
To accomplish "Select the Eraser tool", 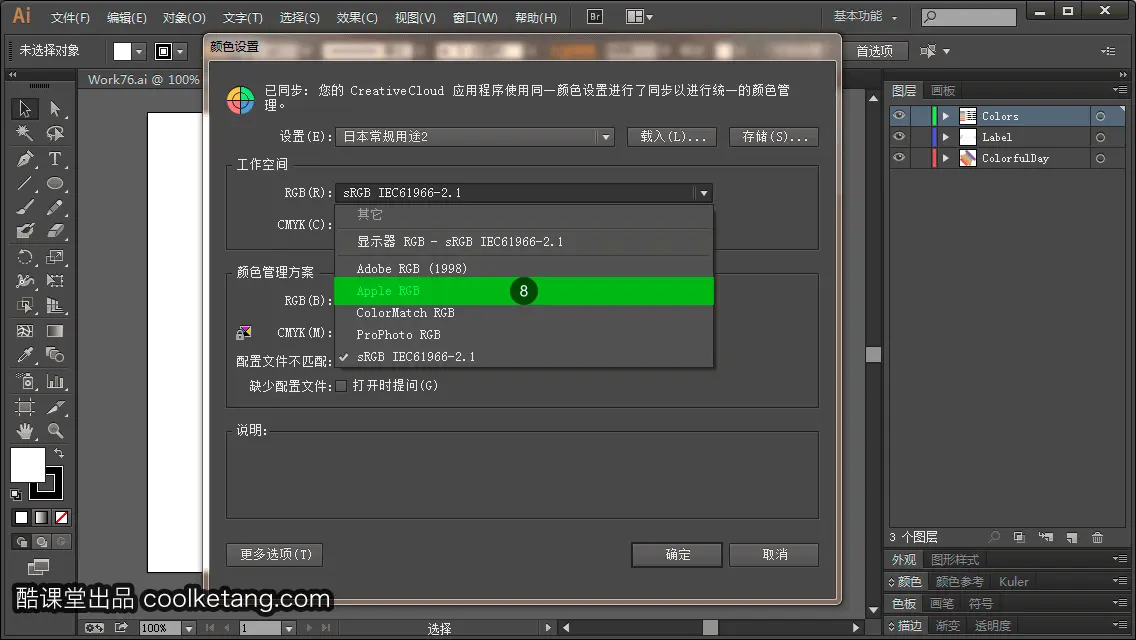I will [55, 232].
